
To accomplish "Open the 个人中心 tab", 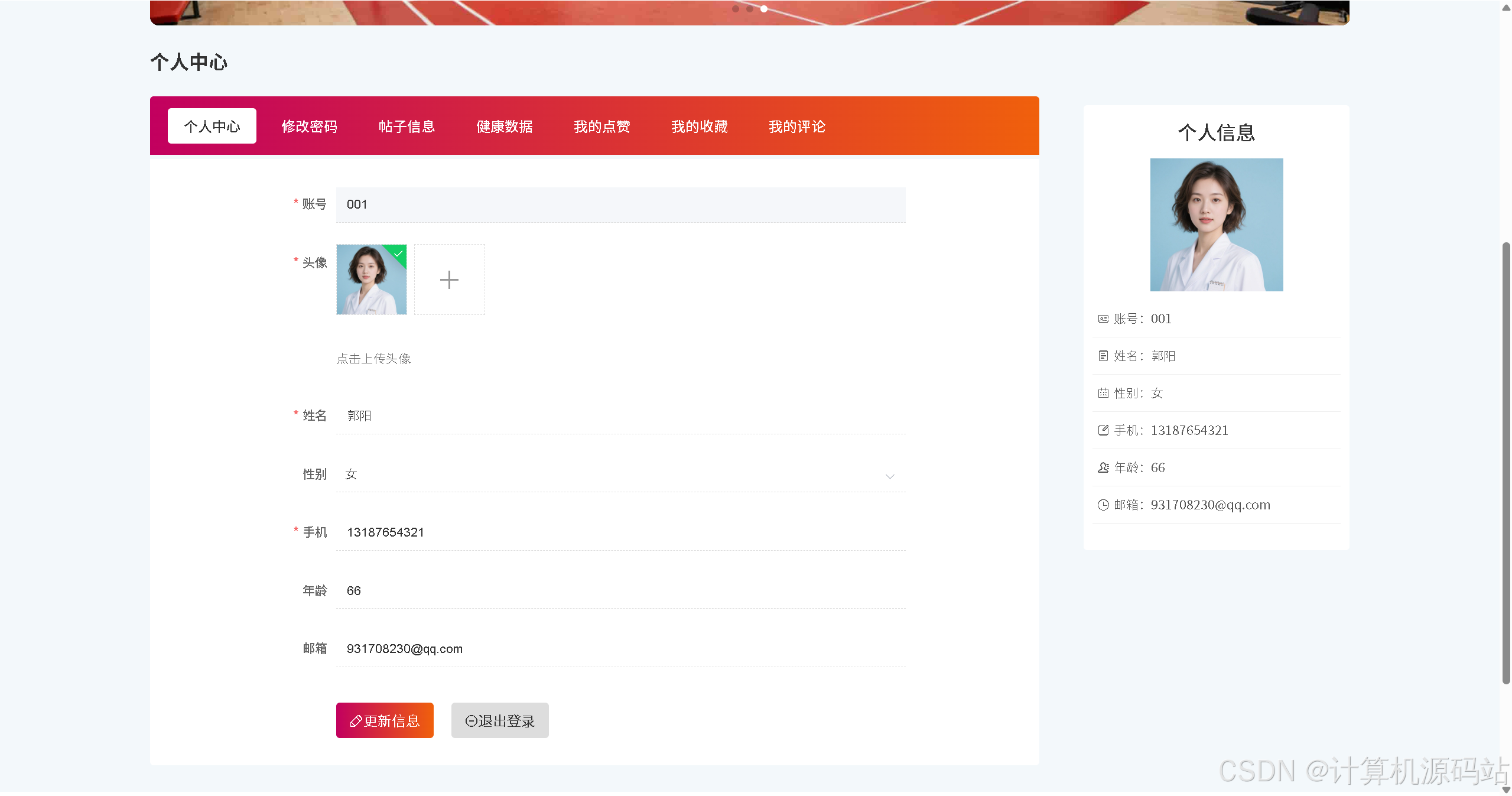I will click(x=212, y=126).
